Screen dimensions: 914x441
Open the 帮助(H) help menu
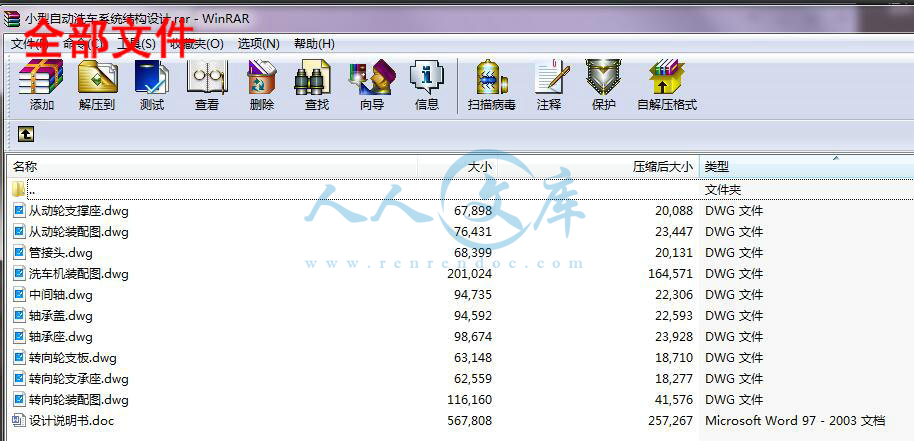[x=314, y=44]
